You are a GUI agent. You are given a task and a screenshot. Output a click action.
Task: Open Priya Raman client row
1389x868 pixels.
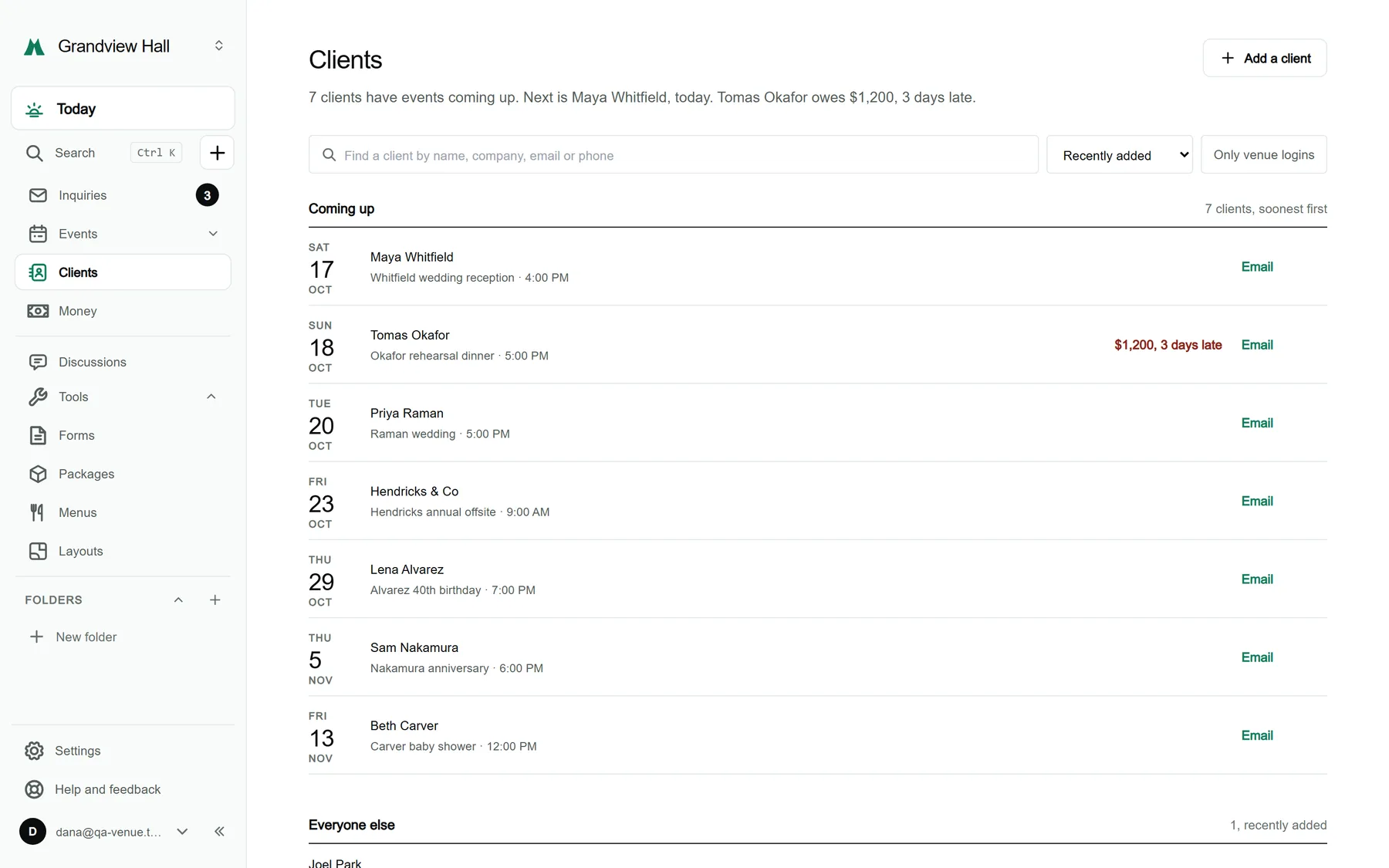coord(818,423)
